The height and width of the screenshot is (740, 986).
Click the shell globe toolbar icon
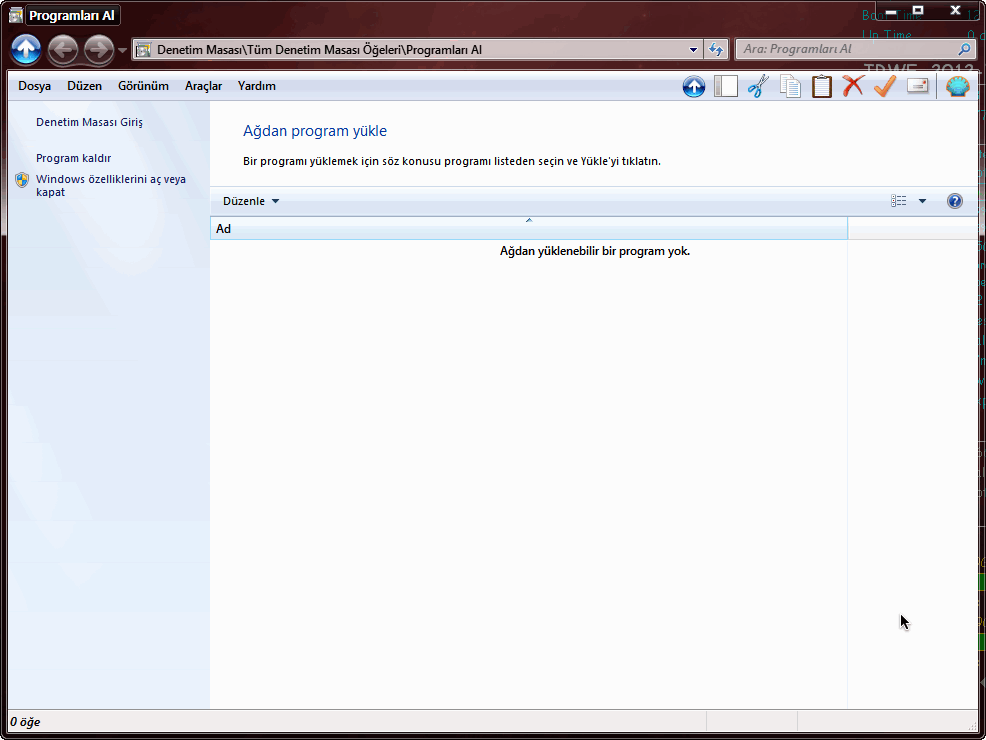[x=958, y=86]
